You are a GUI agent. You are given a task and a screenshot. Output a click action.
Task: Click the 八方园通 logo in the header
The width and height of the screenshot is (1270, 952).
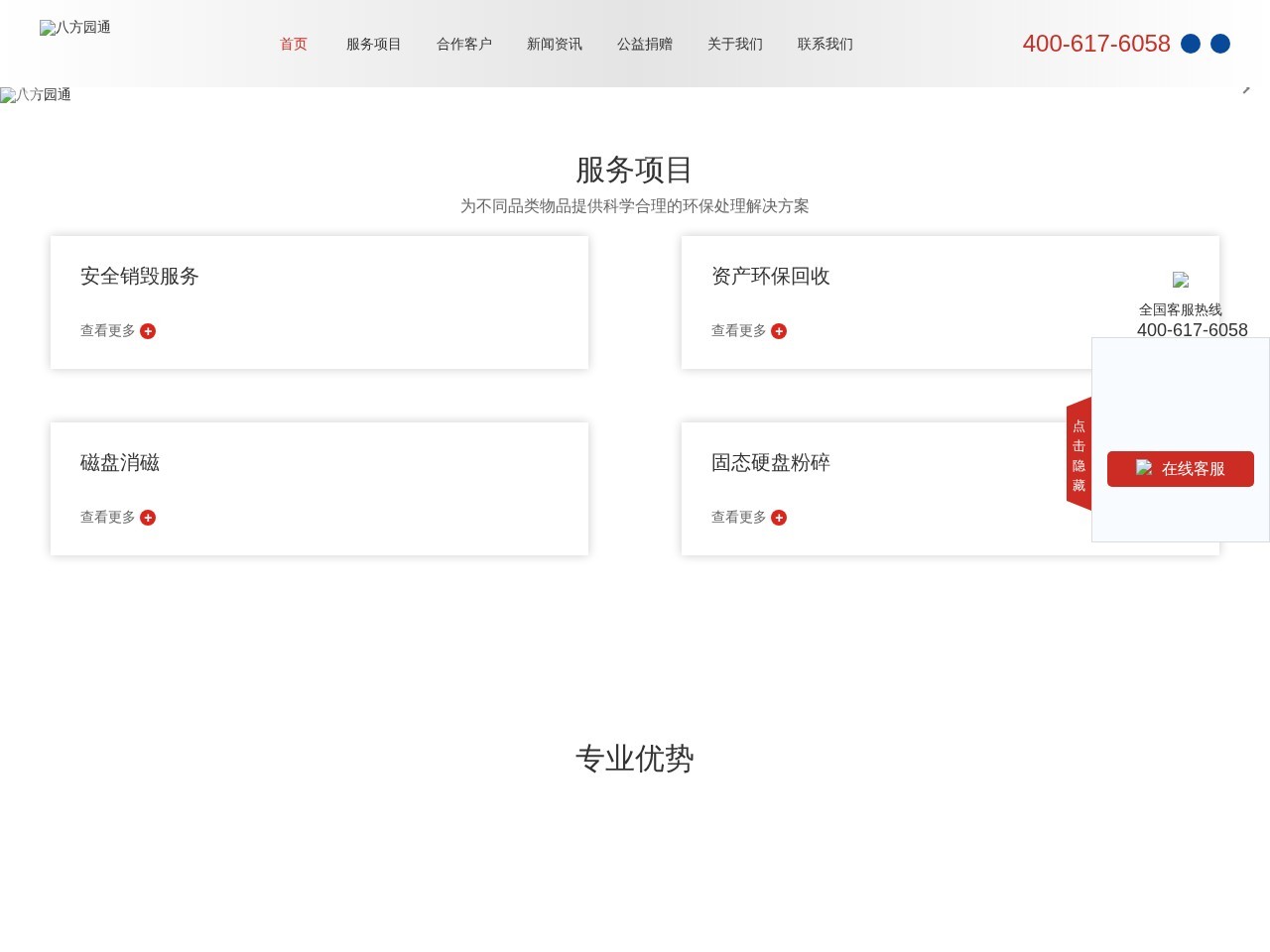click(75, 28)
